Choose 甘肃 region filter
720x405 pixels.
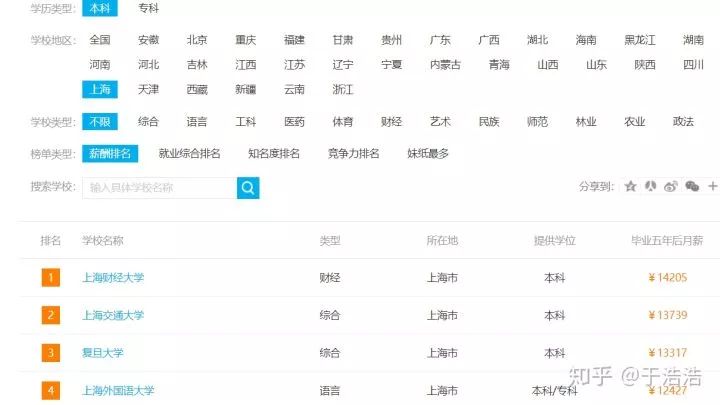point(343,40)
